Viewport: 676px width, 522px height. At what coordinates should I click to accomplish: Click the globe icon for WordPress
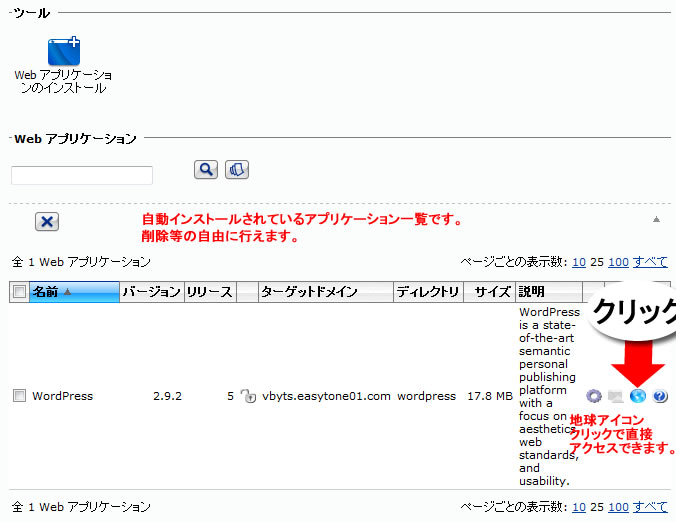[x=638, y=397]
